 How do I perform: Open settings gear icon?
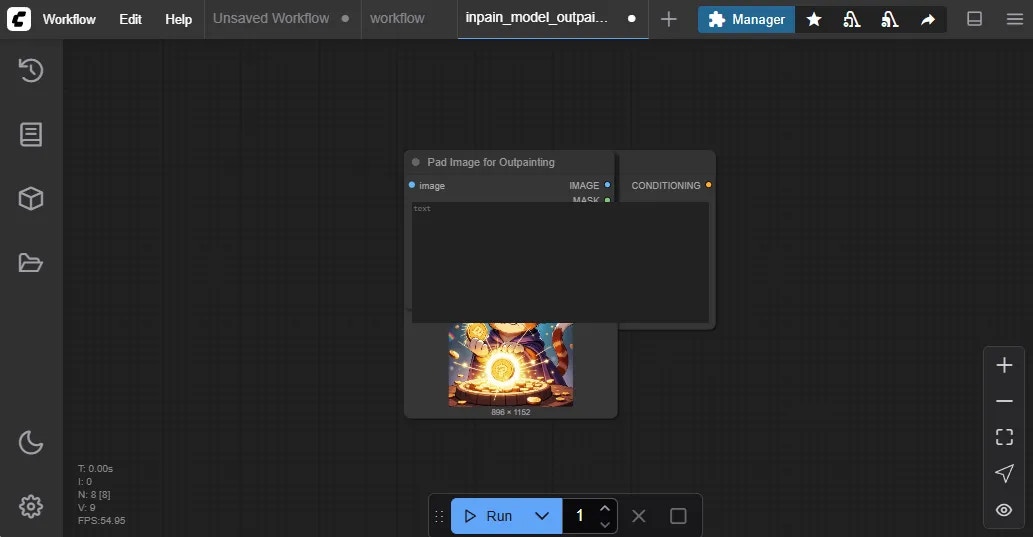point(31,506)
